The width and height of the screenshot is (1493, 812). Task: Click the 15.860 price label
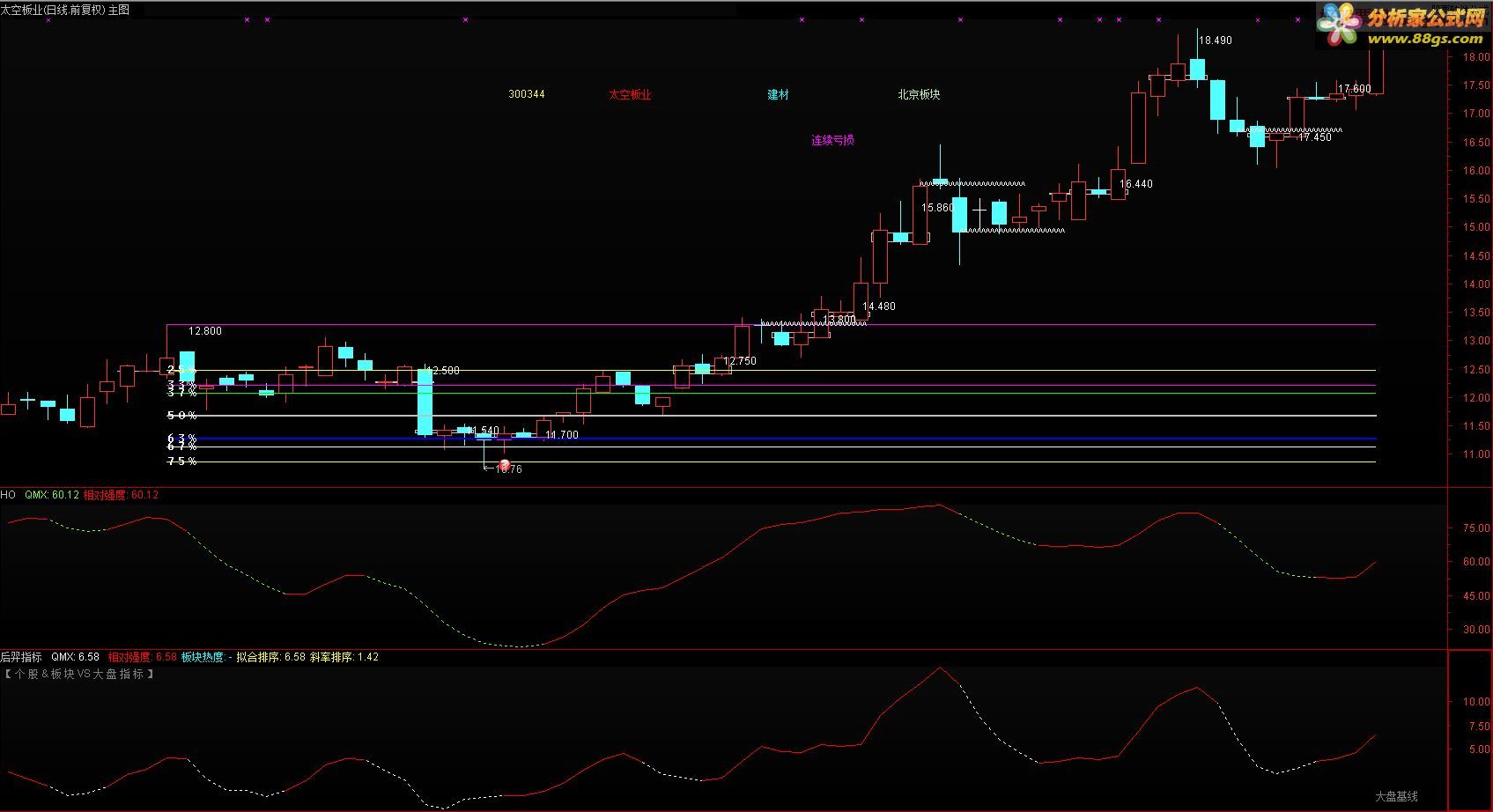tap(937, 208)
